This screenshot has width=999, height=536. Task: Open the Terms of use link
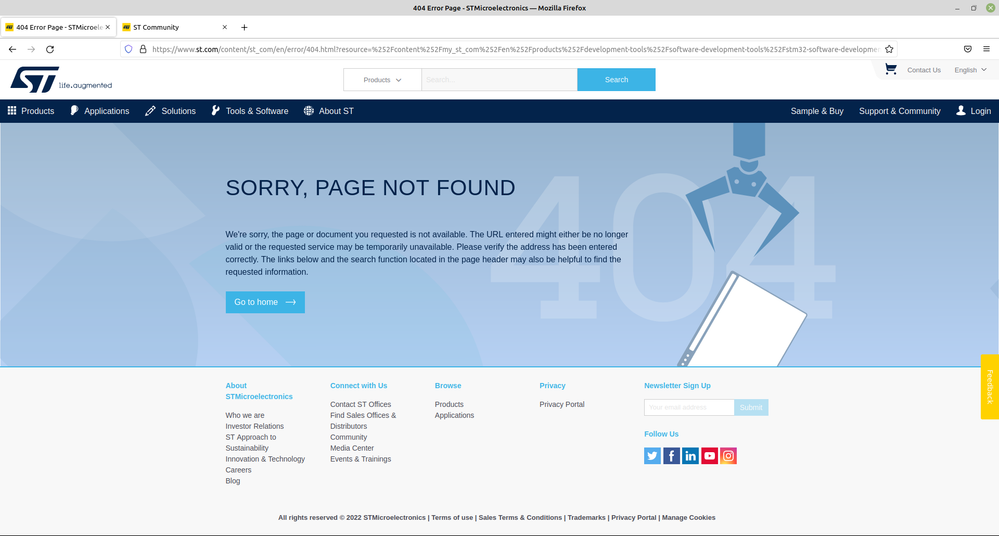(452, 518)
